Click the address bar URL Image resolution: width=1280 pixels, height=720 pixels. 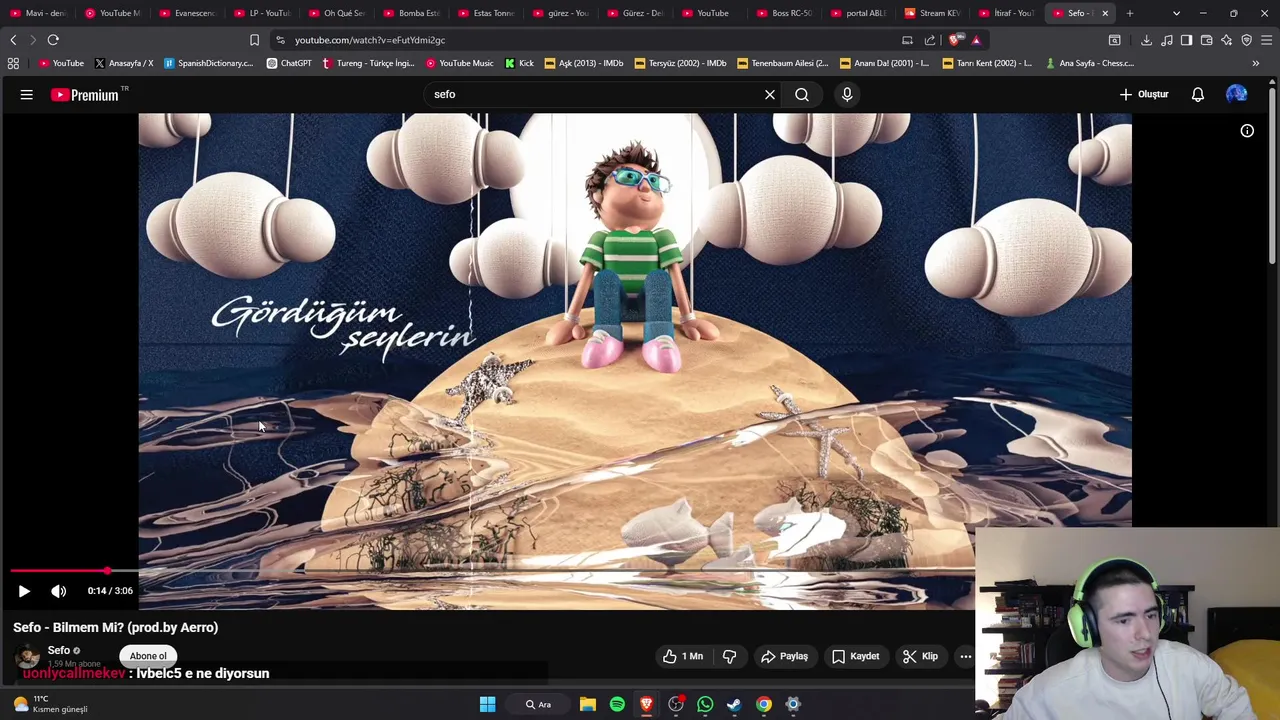tap(370, 40)
